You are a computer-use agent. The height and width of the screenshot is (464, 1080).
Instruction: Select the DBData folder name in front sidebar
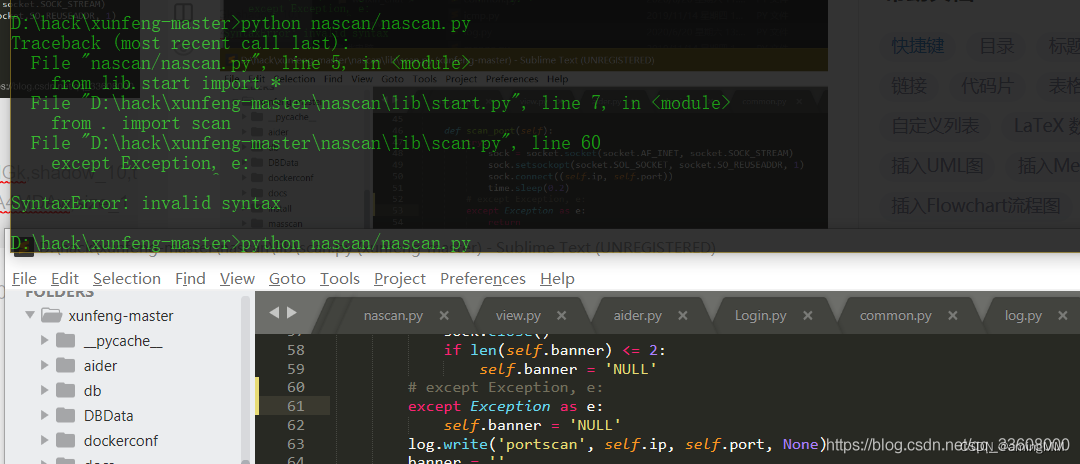108,416
